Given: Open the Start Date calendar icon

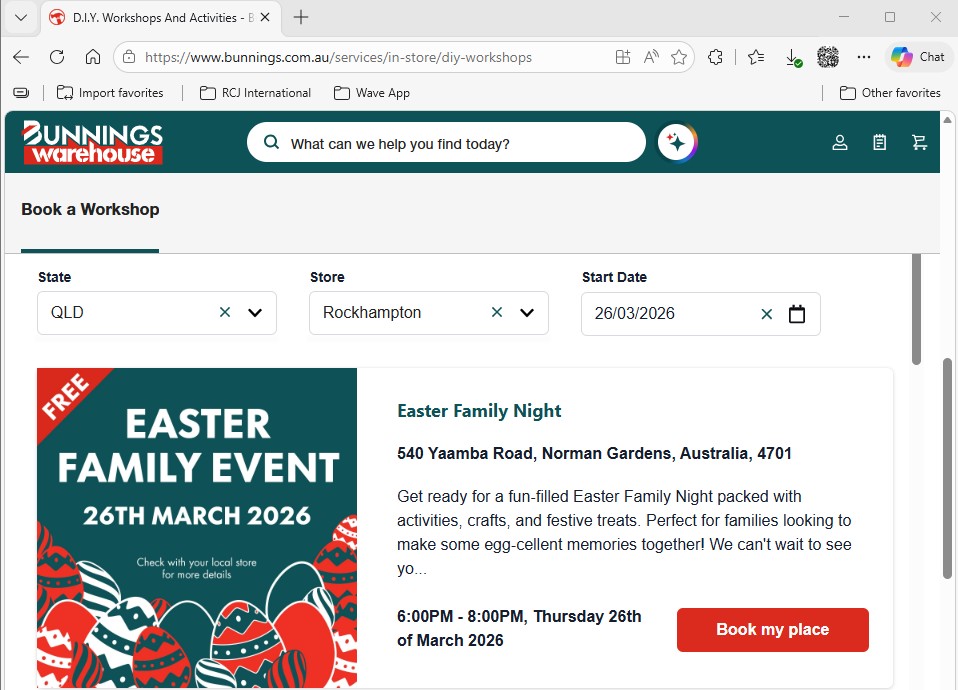Looking at the screenshot, I should 797,314.
